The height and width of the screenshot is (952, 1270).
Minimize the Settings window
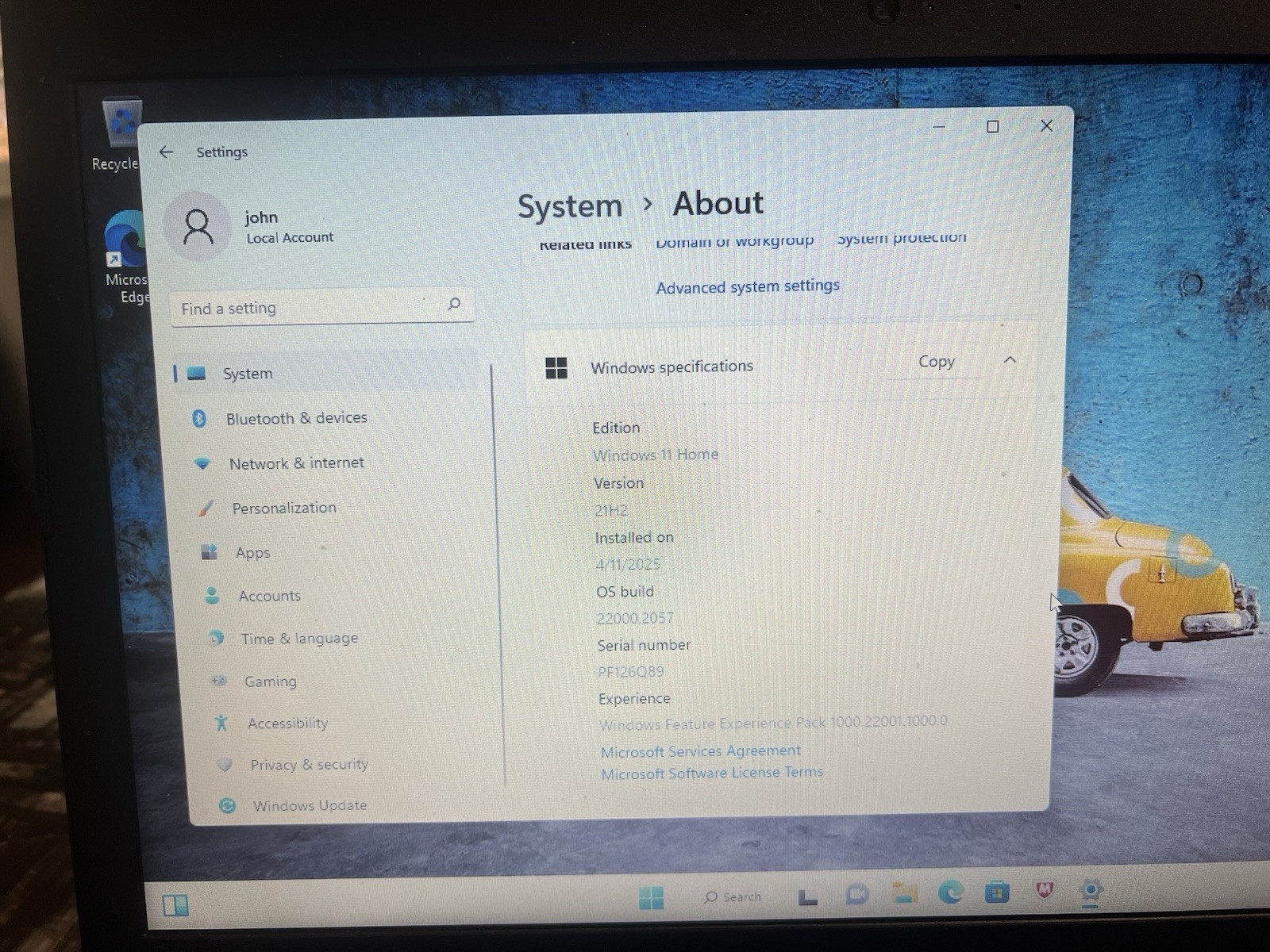click(x=939, y=126)
